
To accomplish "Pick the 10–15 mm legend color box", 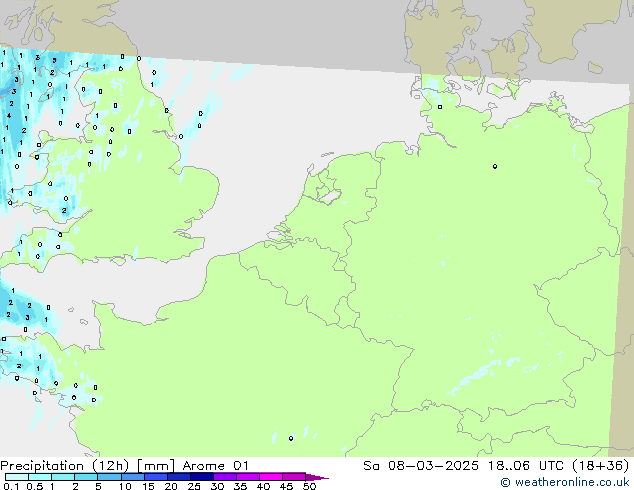I will [x=132, y=477].
